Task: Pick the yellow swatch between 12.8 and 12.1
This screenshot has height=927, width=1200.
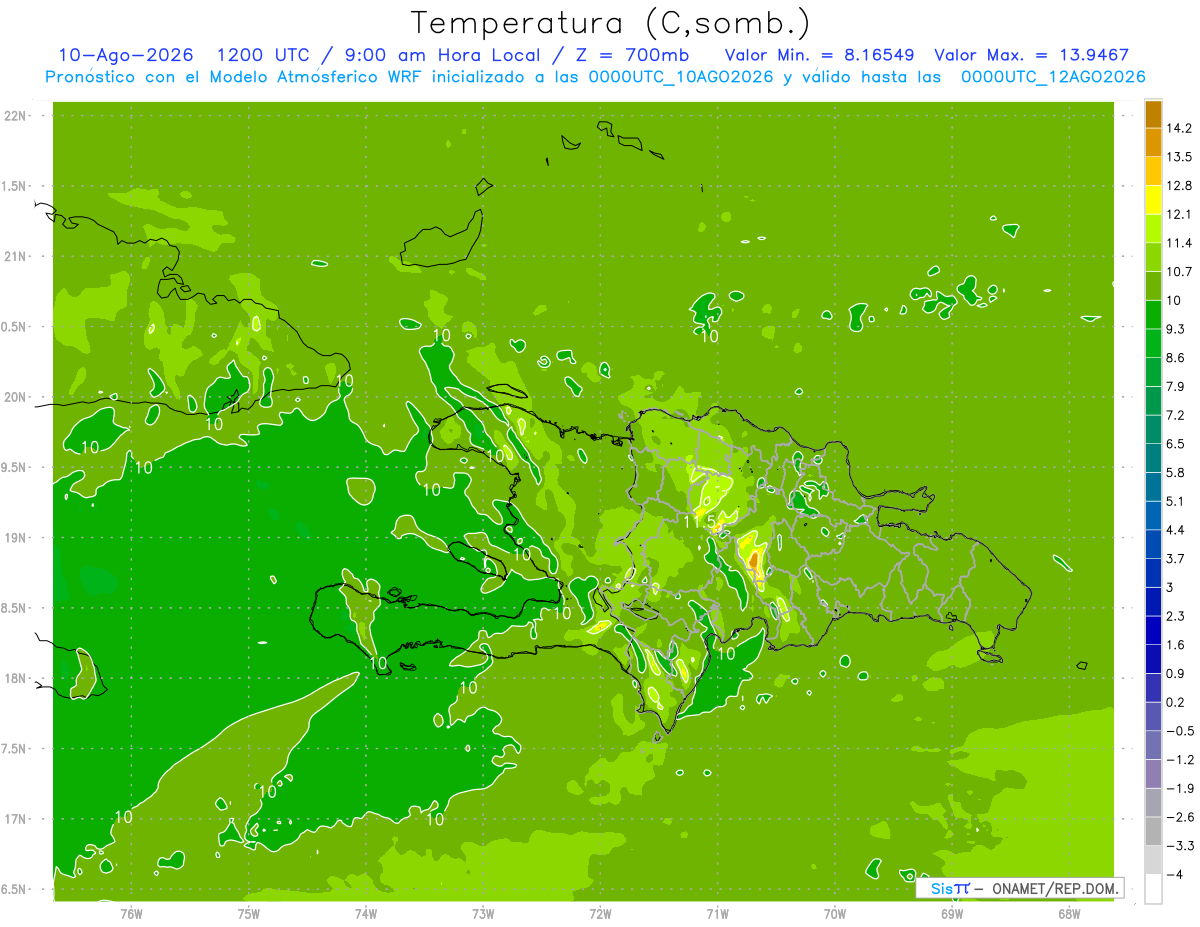Action: click(1153, 200)
